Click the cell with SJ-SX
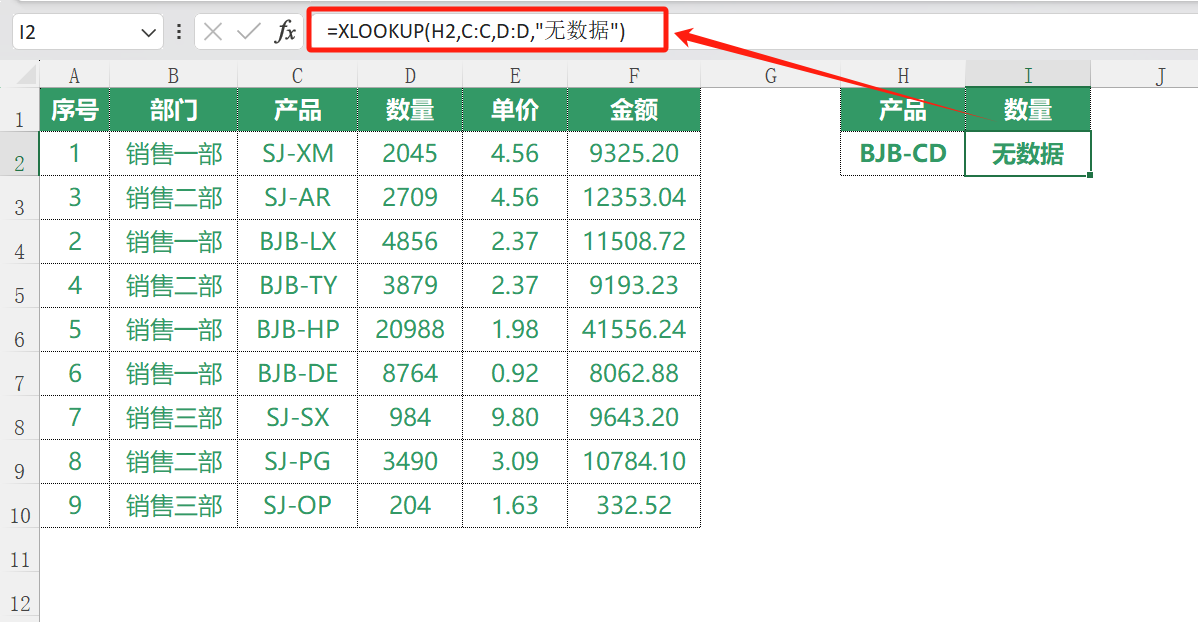This screenshot has height=622, width=1198. tap(297, 417)
